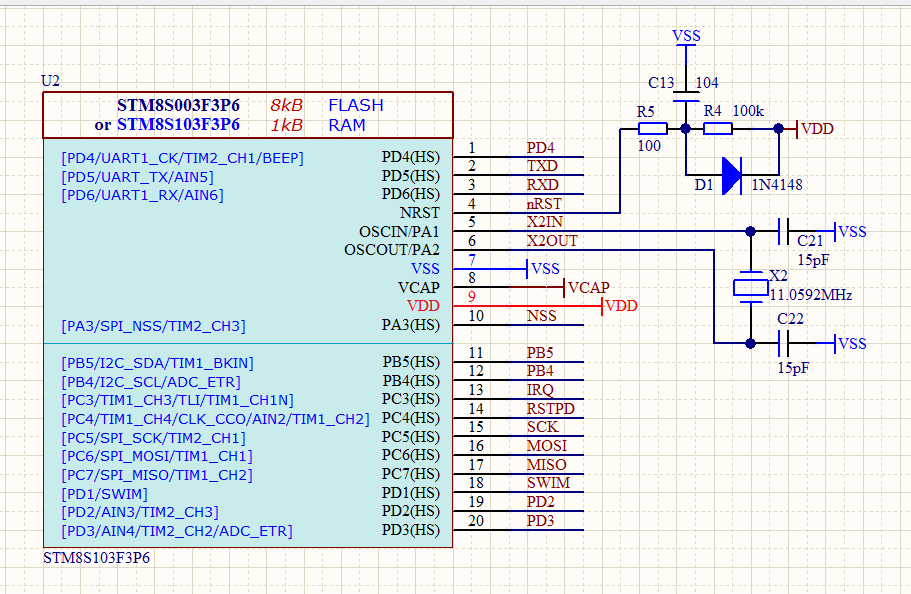Select the STM8S003F3P6 title text
The image size is (911, 594).
click(178, 105)
